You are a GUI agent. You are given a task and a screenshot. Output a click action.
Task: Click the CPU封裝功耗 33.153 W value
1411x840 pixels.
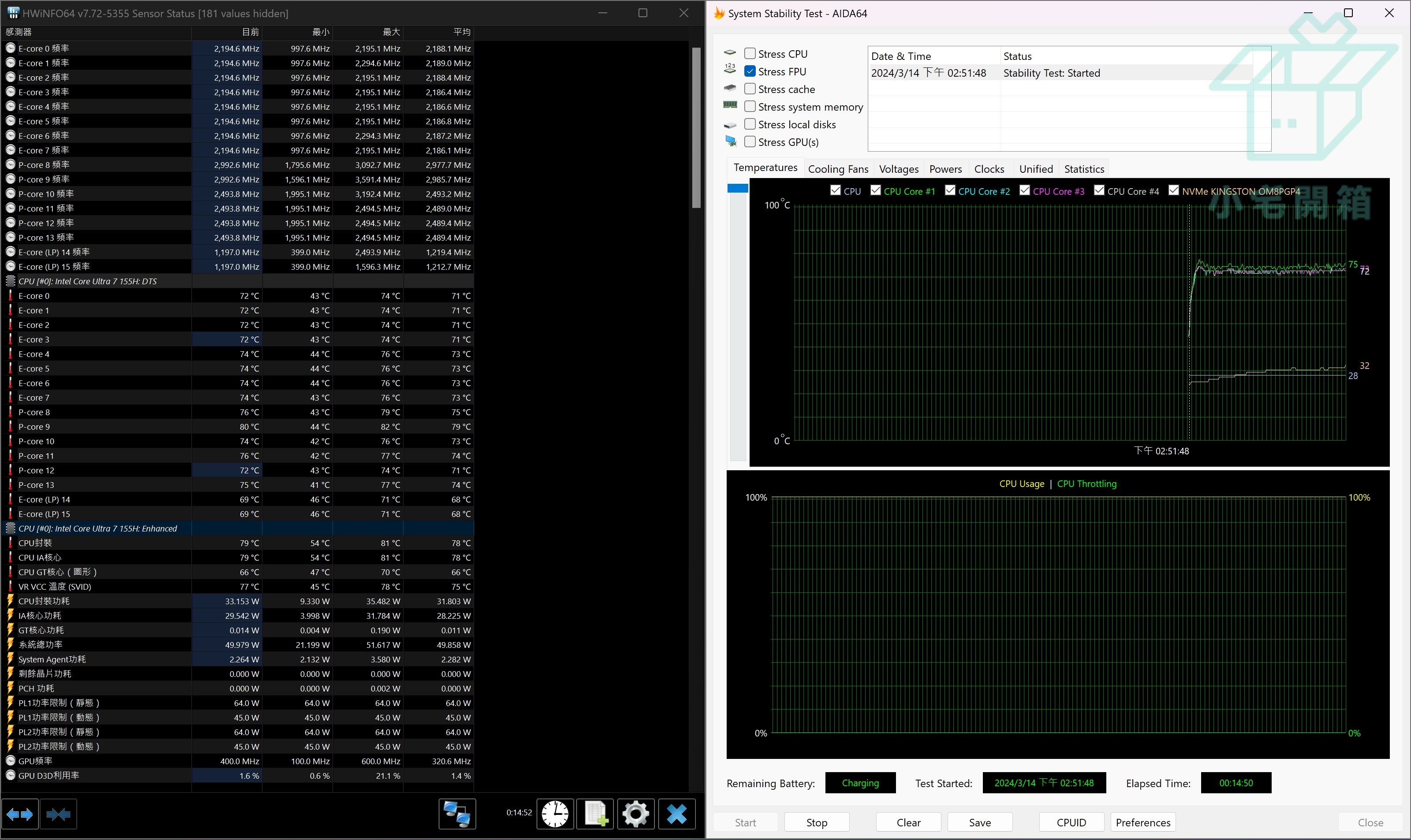click(227, 601)
